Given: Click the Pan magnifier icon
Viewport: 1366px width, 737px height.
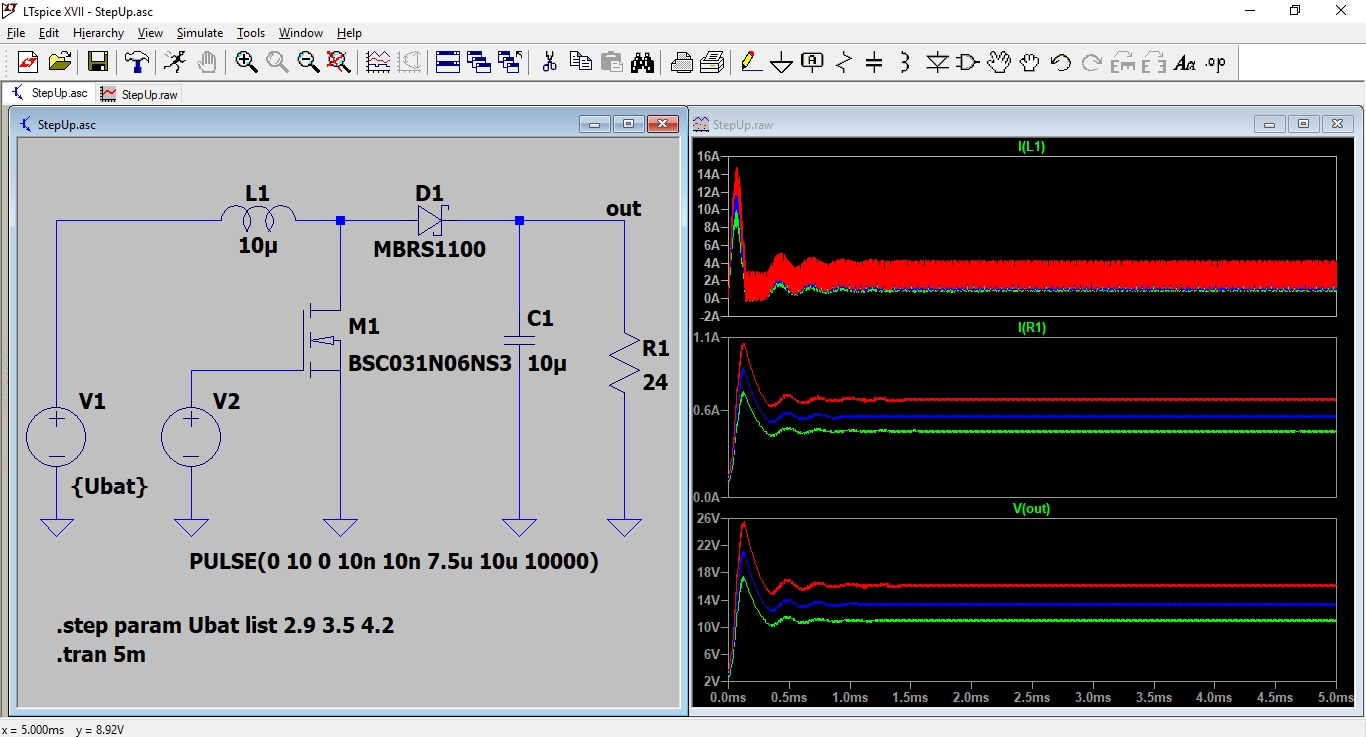Looking at the screenshot, I should (x=277, y=62).
